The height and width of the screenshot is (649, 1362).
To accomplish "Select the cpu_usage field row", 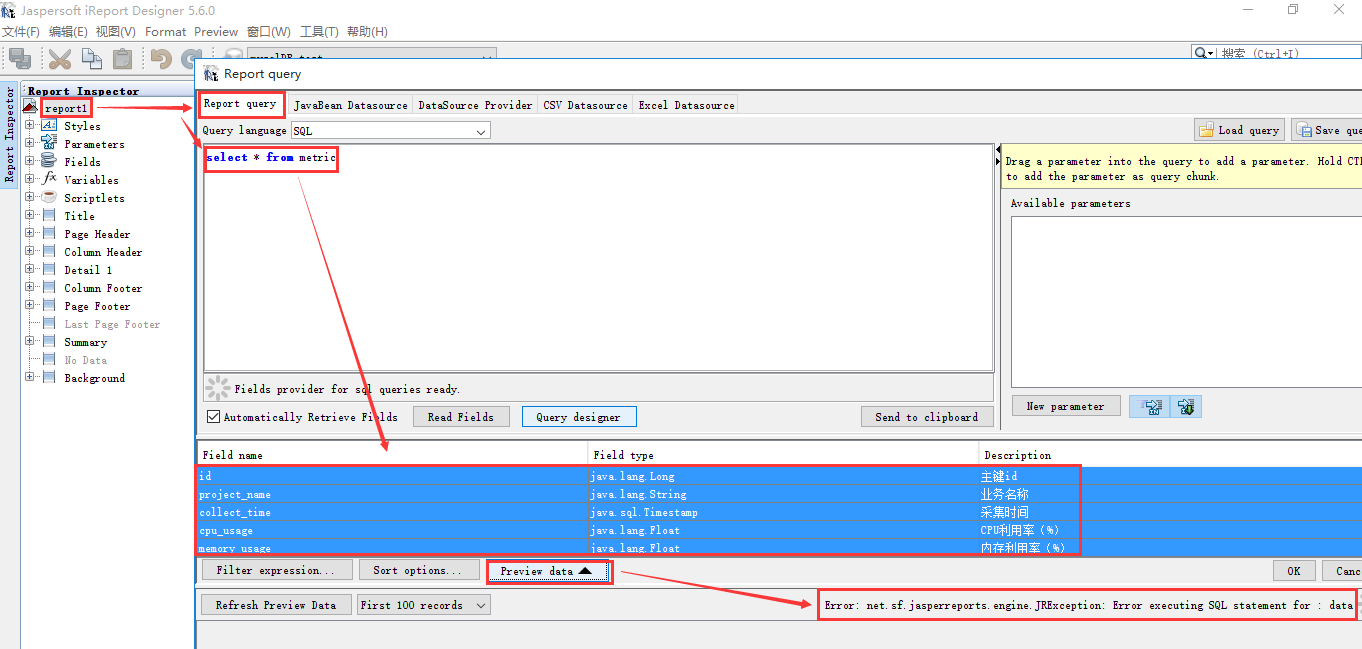I will pos(779,530).
